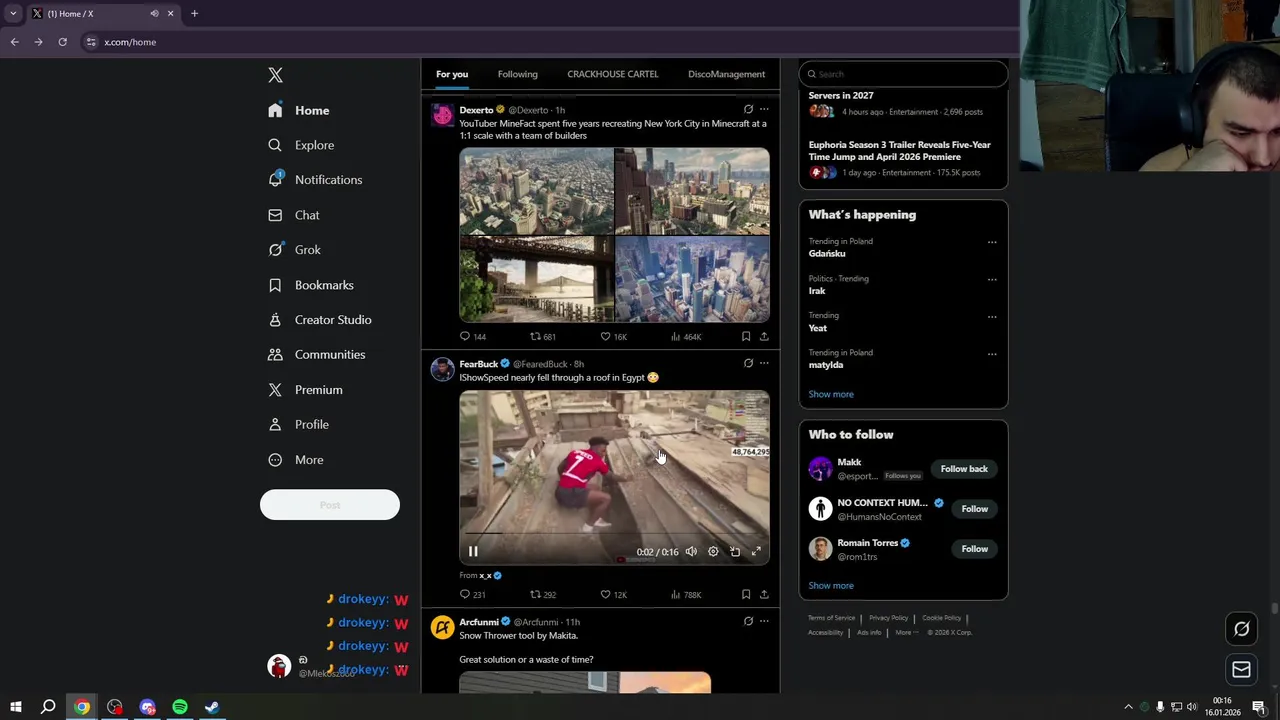Open the X logo home link
This screenshot has width=1280, height=720.
[275, 75]
